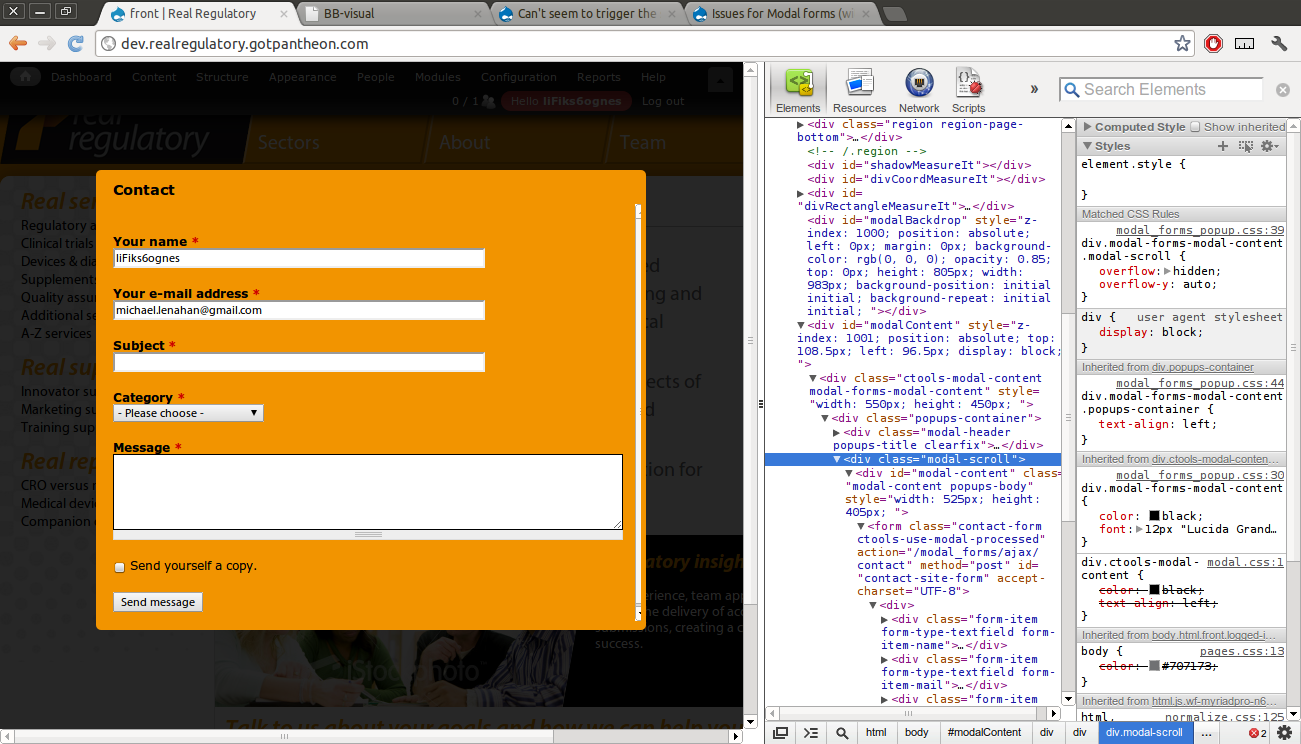Focus the 'Your name' text field
1301x744 pixels.
coord(299,258)
